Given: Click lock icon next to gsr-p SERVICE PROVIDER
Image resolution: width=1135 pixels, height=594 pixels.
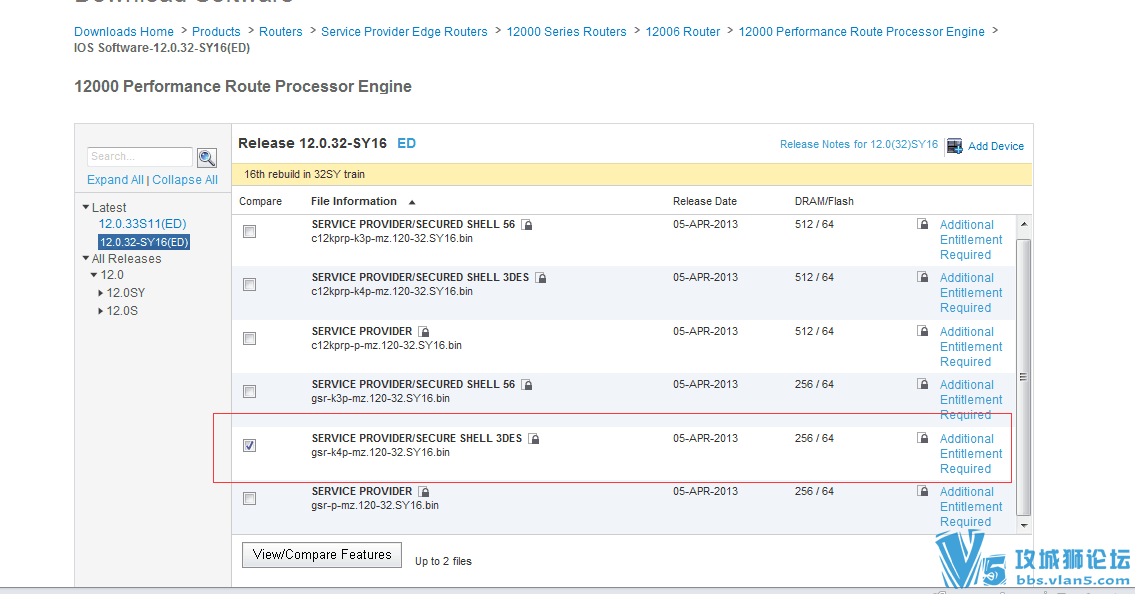Looking at the screenshot, I should 424,492.
